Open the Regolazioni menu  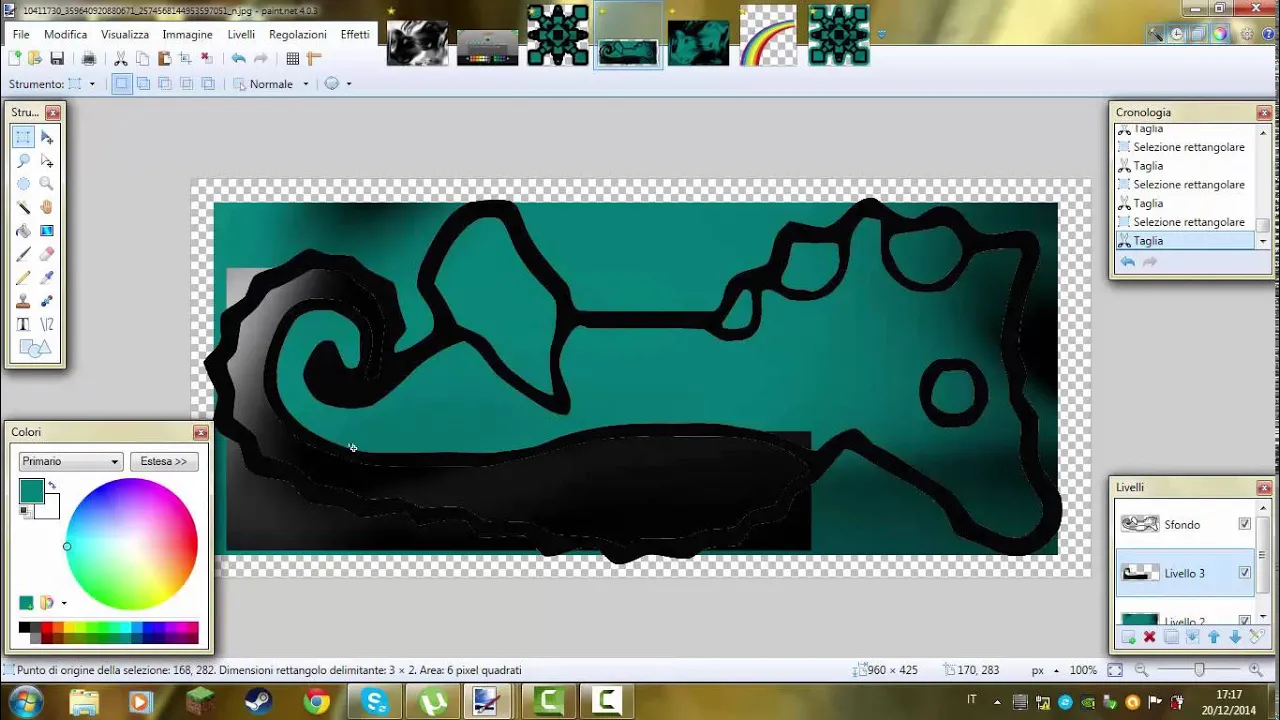298,34
